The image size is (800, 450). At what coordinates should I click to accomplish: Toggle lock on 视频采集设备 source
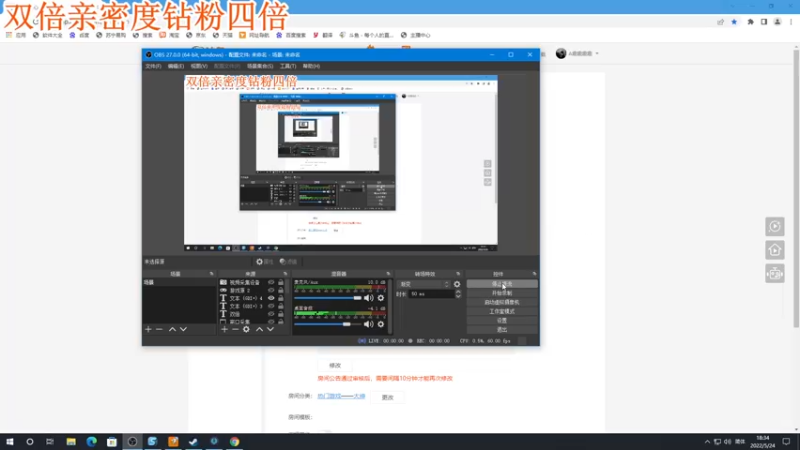point(281,282)
